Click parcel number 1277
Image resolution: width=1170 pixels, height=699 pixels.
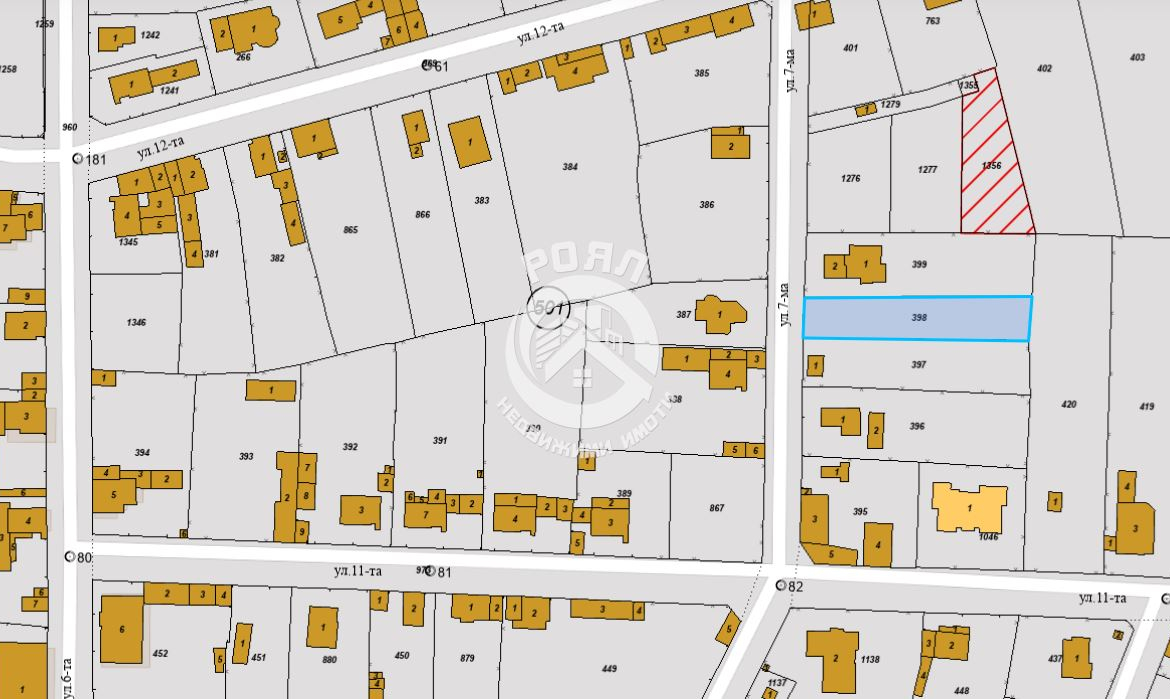(927, 170)
